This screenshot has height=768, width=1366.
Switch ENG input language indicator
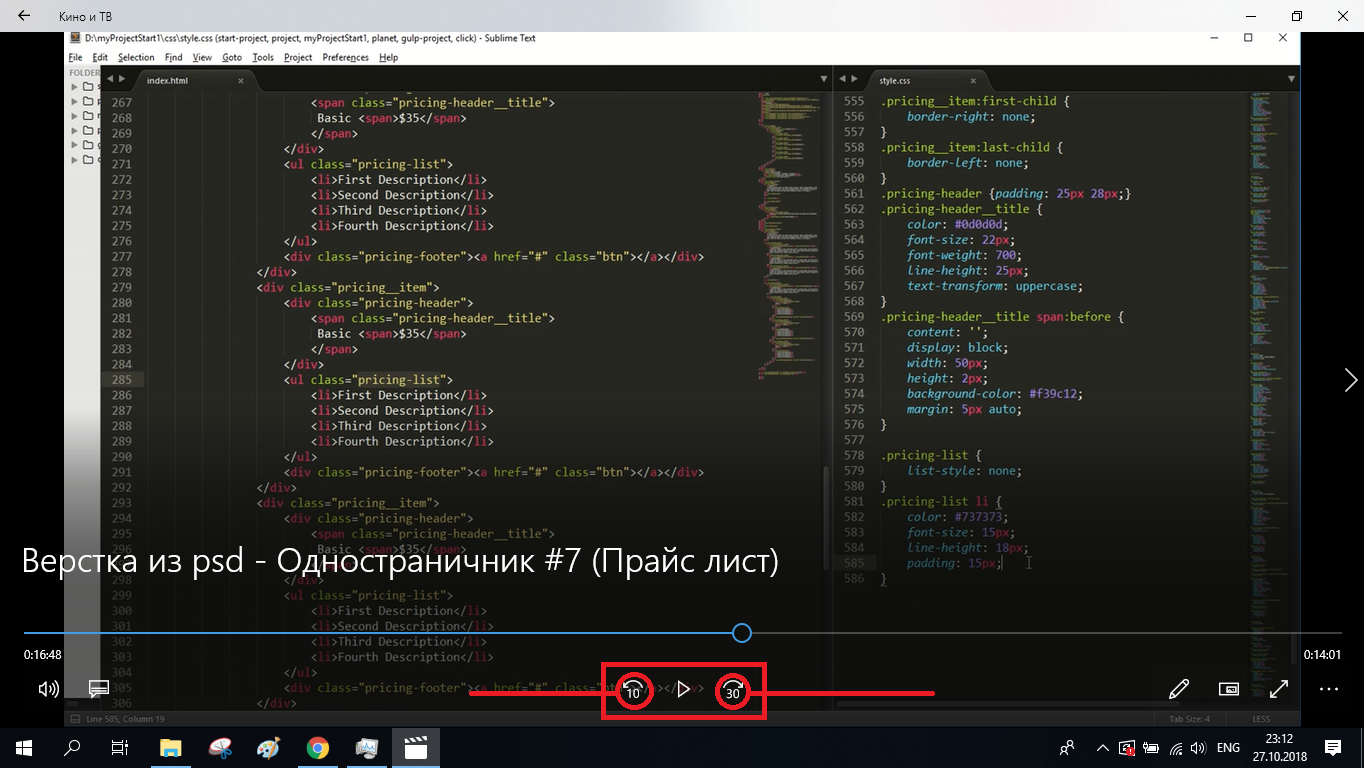(x=1228, y=747)
